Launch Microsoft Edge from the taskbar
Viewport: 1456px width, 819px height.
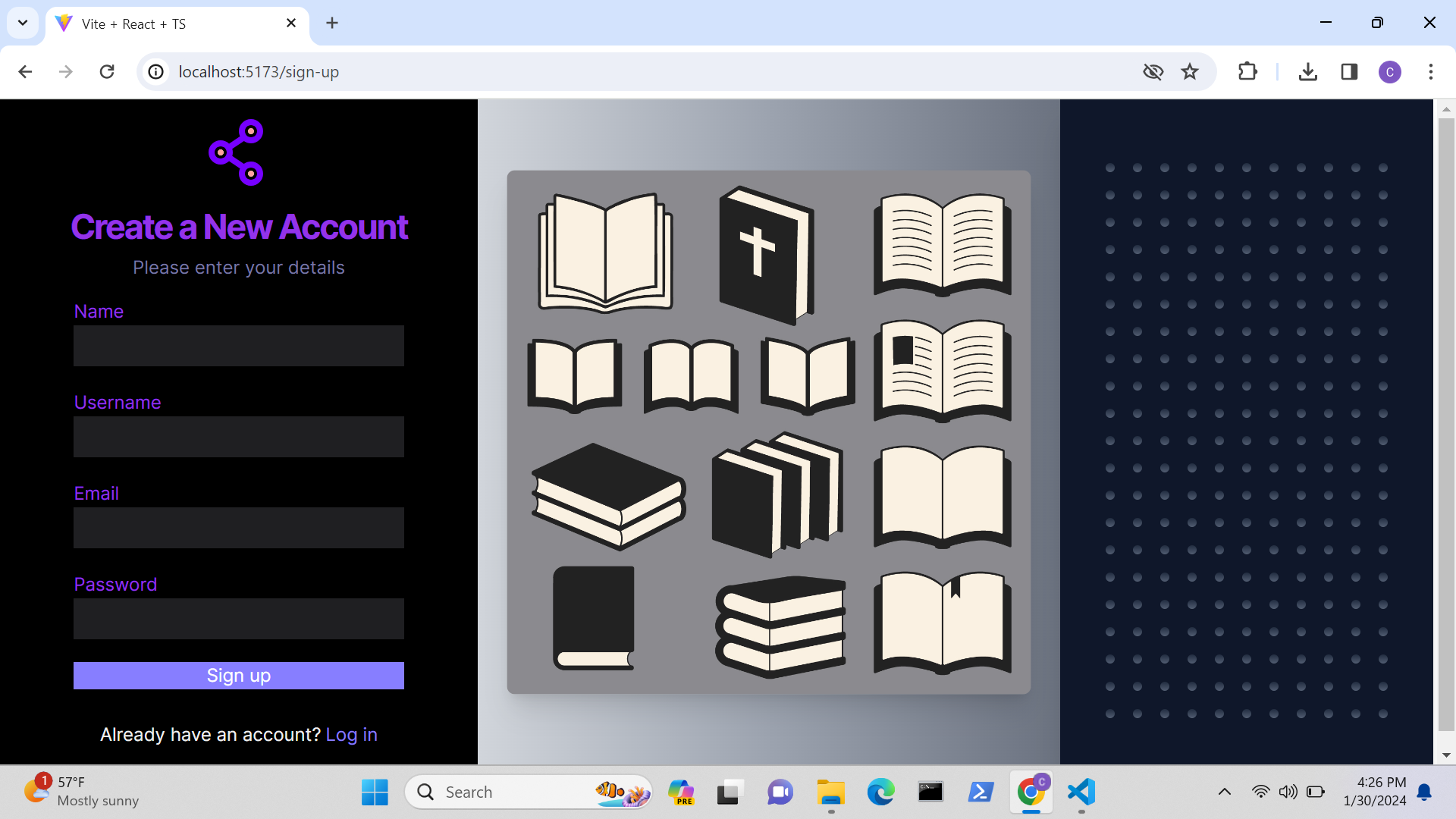click(880, 792)
